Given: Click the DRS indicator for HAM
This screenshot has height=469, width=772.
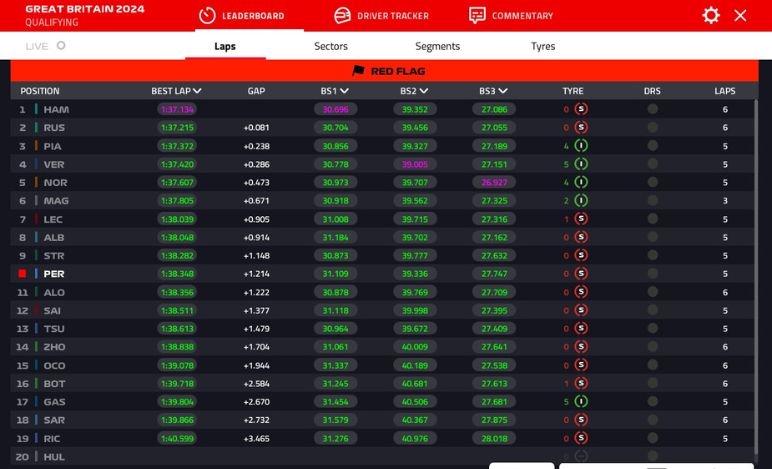Looking at the screenshot, I should (x=652, y=109).
